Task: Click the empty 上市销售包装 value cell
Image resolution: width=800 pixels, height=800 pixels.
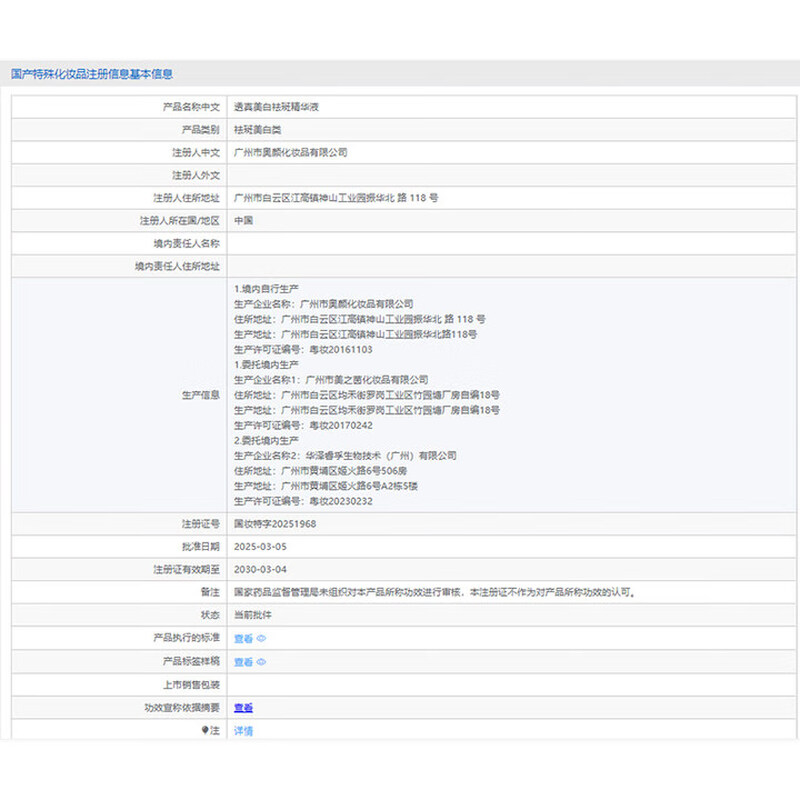Action: tap(500, 685)
